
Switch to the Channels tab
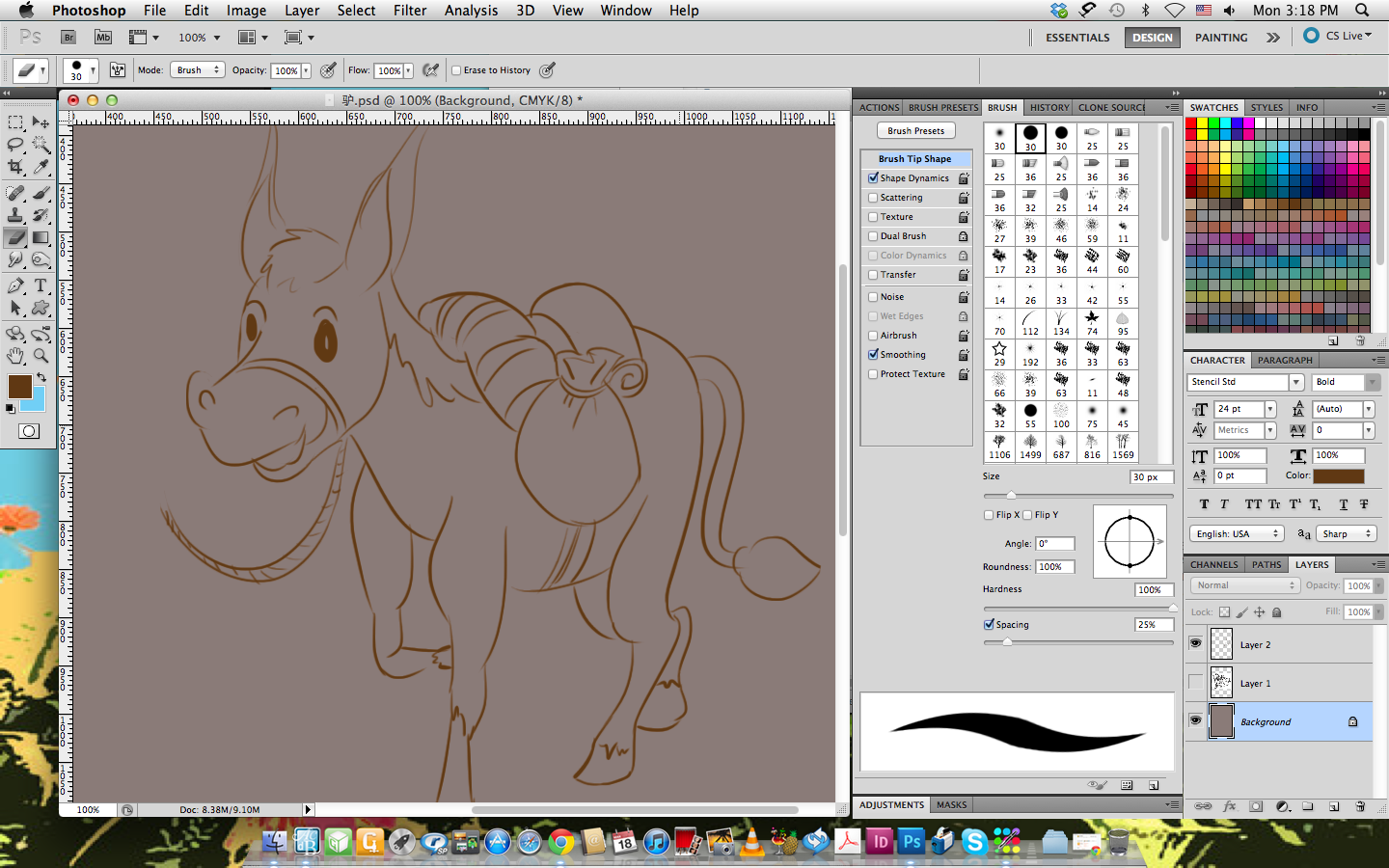tap(1213, 564)
